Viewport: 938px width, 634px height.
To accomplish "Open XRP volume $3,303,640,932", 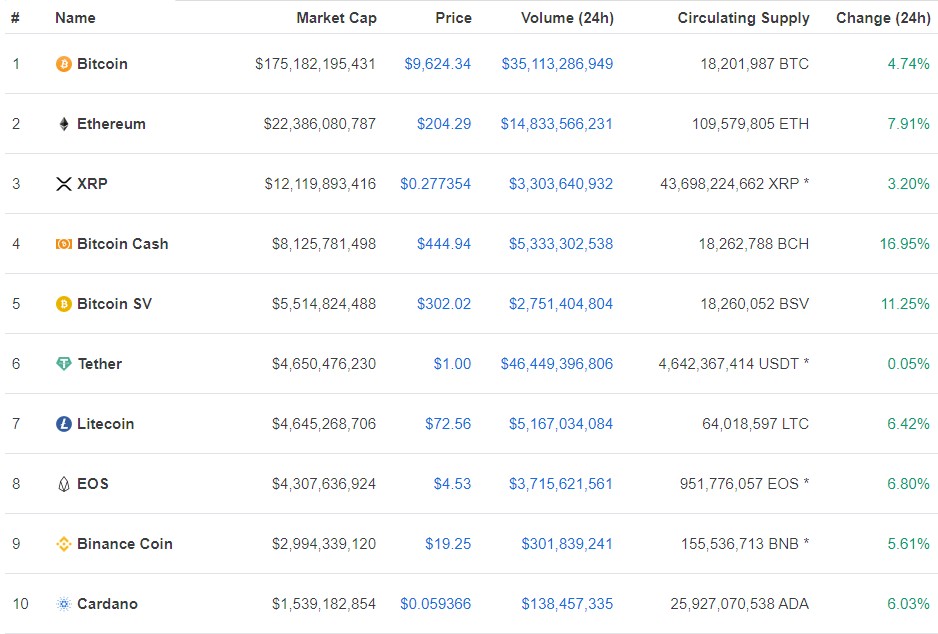I will click(561, 184).
